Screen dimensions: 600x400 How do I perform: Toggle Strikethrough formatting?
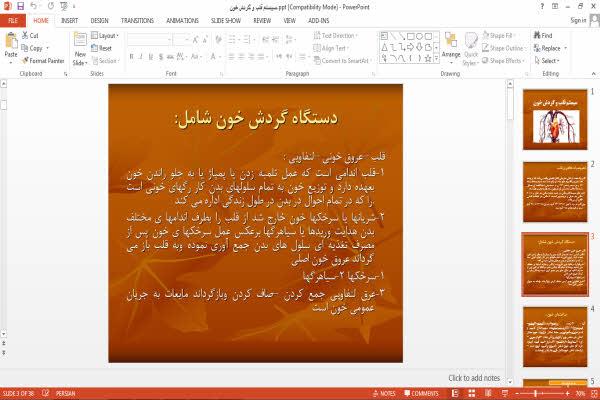pos(170,57)
